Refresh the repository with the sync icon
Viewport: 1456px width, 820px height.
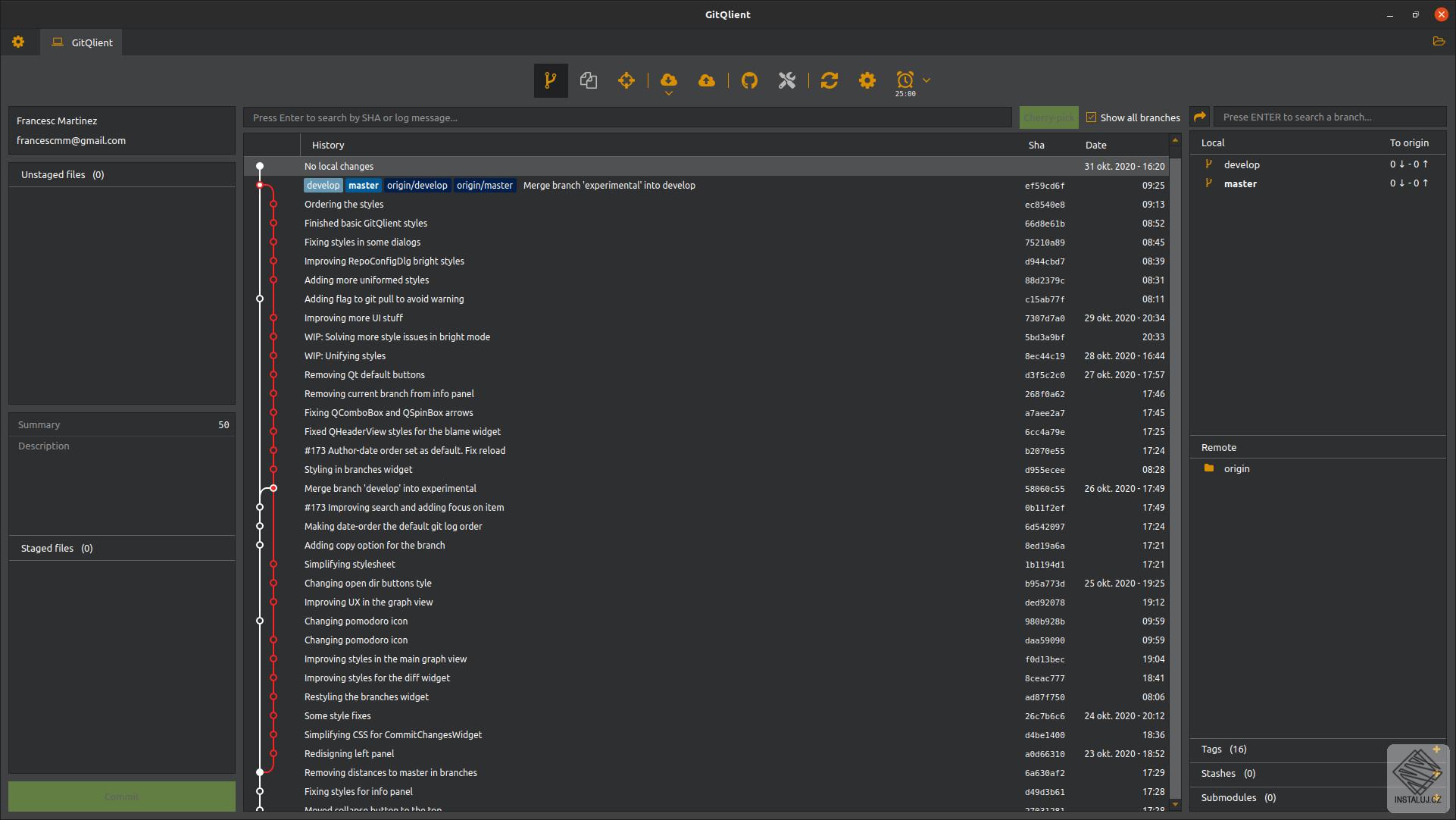point(830,80)
